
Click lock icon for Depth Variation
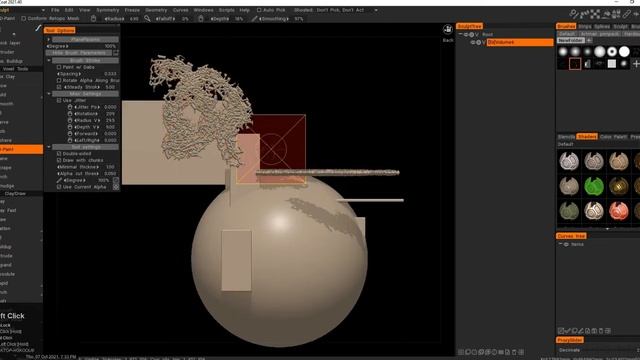click(x=70, y=127)
